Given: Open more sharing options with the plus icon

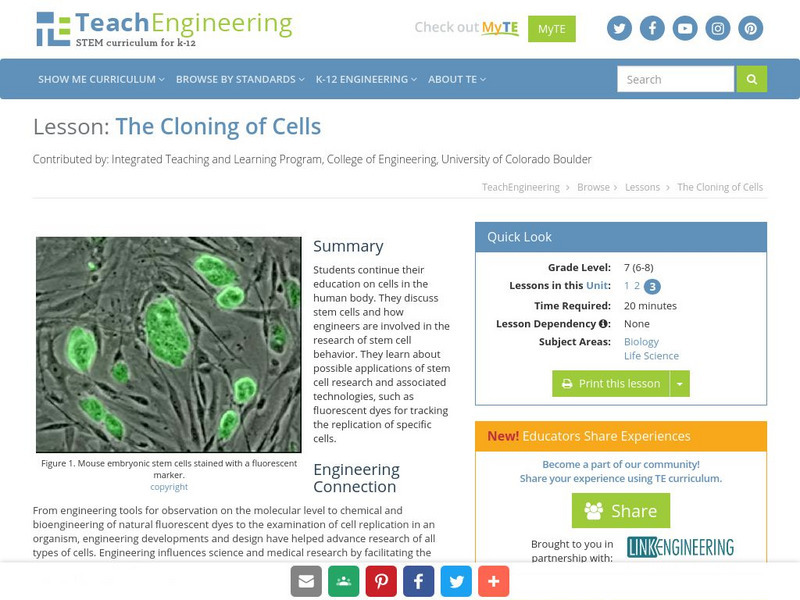Looking at the screenshot, I should coord(494,580).
